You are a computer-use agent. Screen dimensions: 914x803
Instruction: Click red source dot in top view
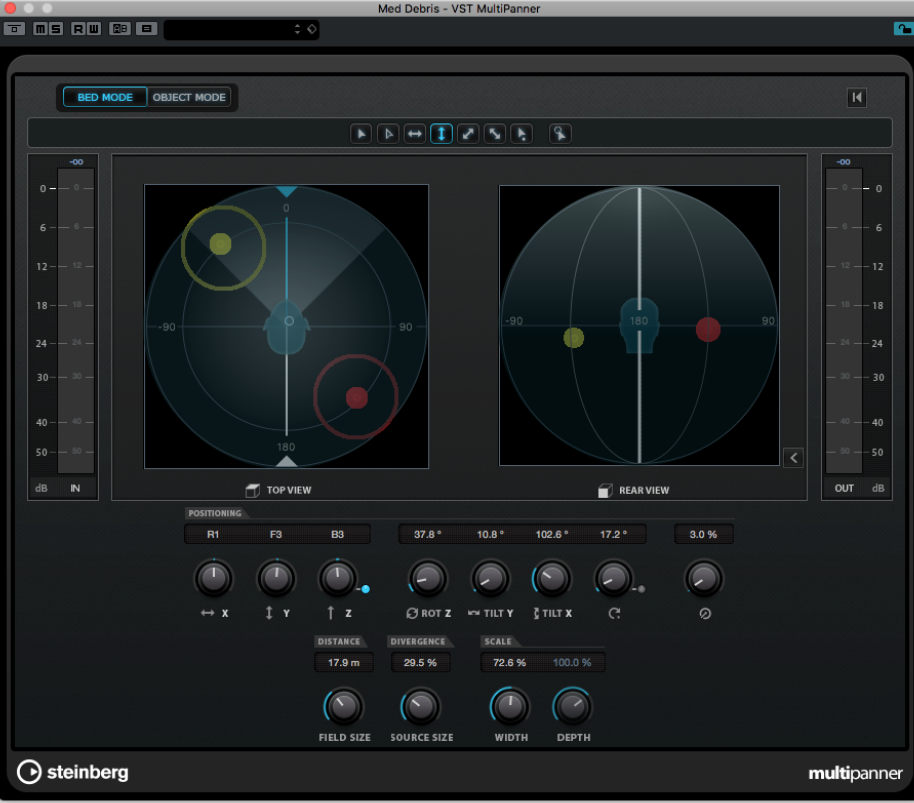(357, 398)
